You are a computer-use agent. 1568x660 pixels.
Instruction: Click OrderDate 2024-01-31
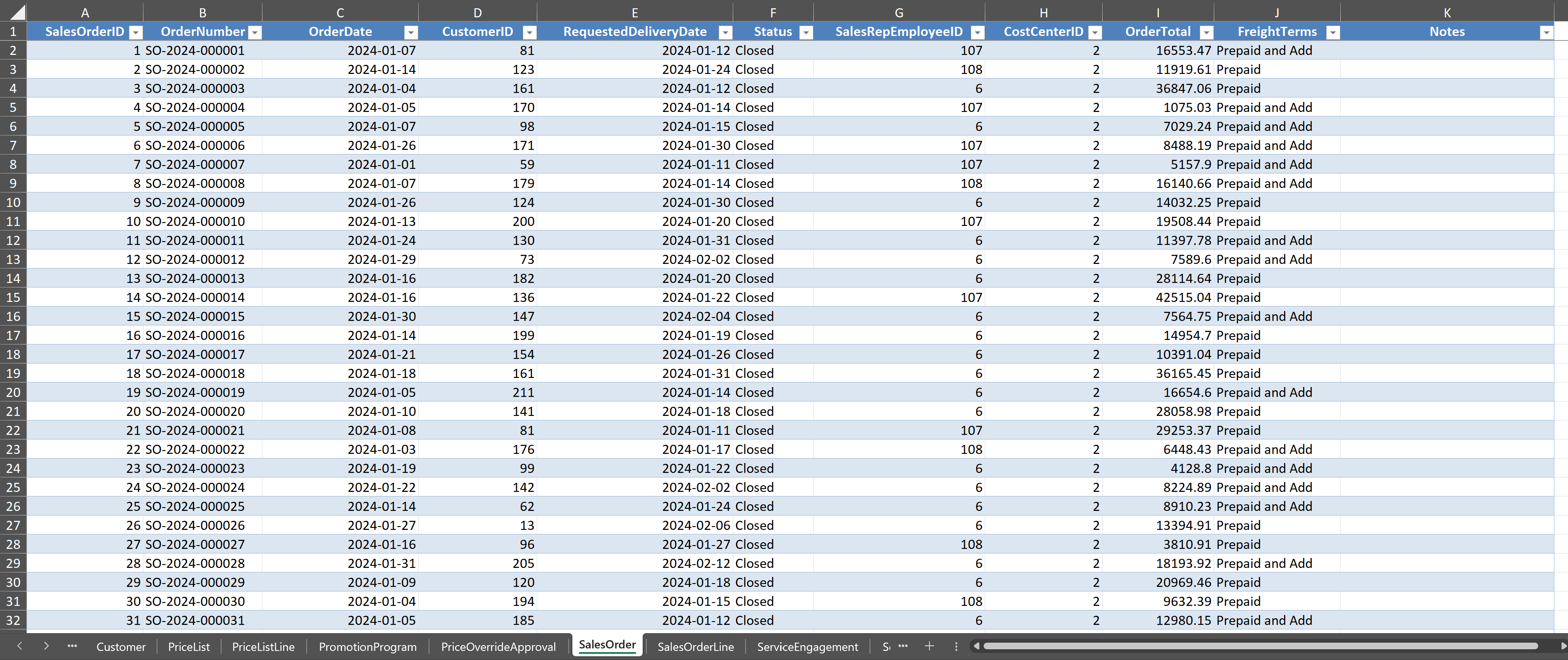[340, 563]
